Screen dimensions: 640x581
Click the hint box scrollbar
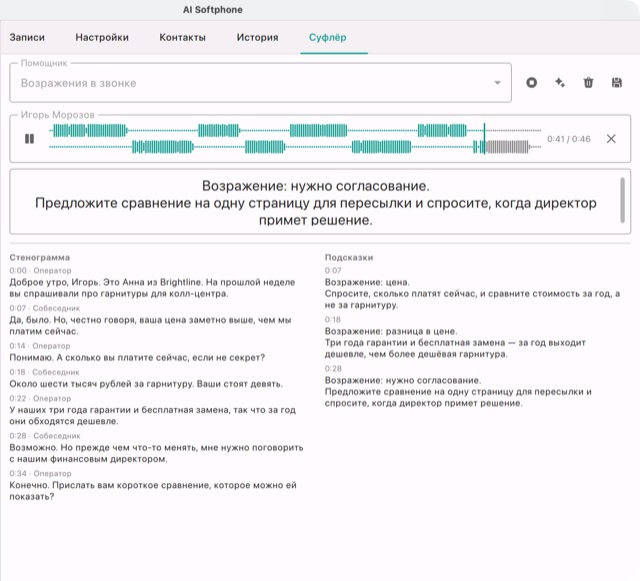(x=622, y=200)
